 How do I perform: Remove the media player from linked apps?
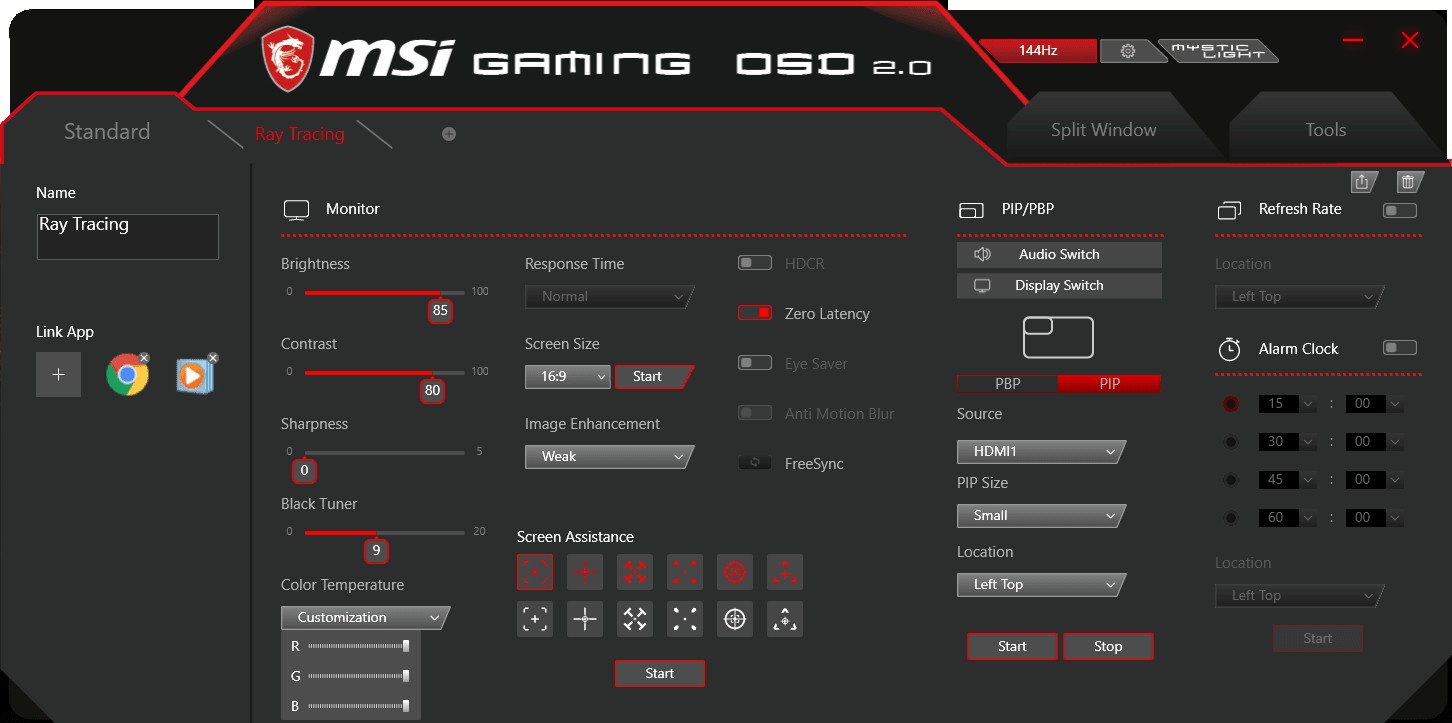pyautogui.click(x=212, y=357)
